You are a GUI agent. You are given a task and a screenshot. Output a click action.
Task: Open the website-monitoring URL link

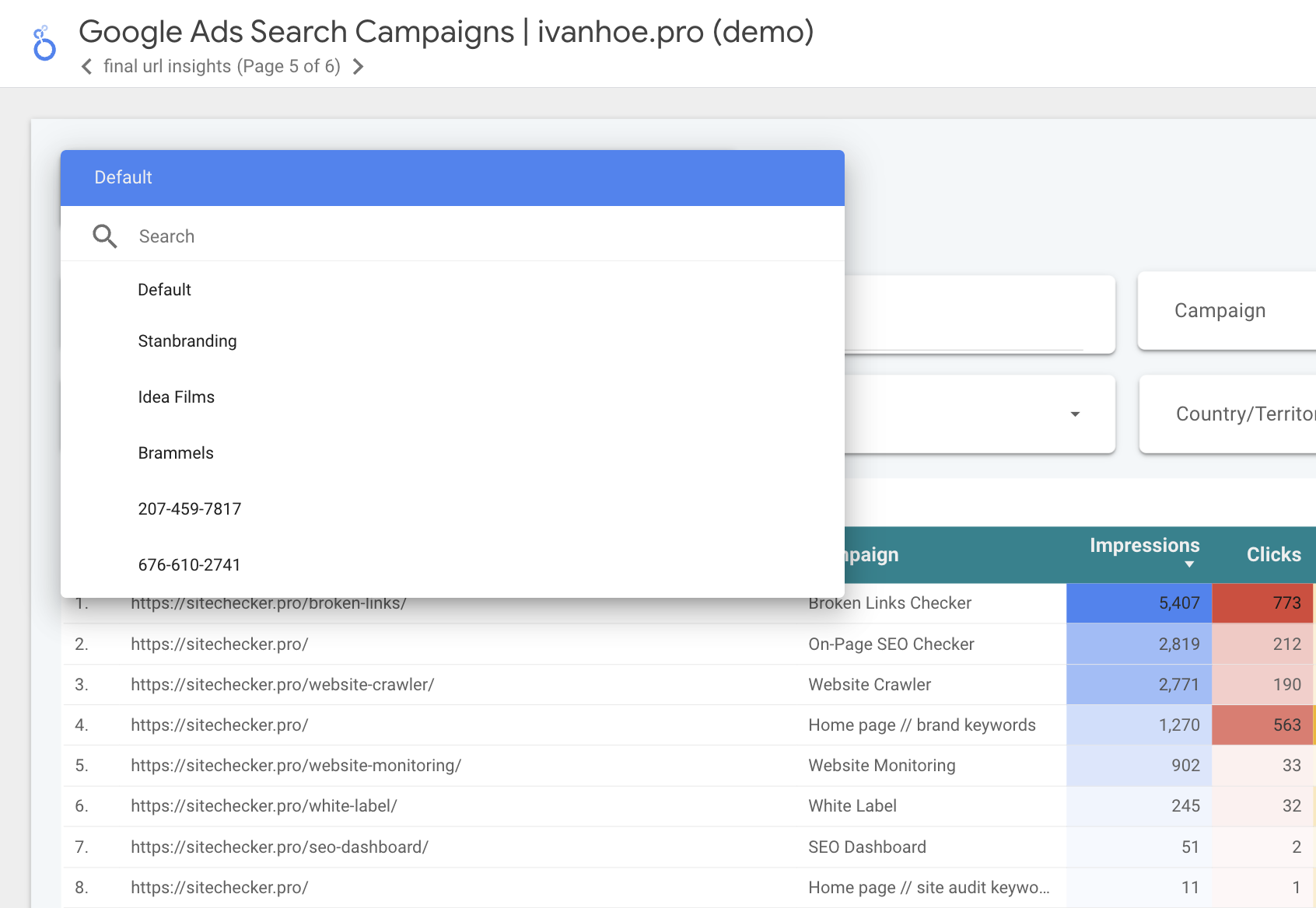click(296, 766)
